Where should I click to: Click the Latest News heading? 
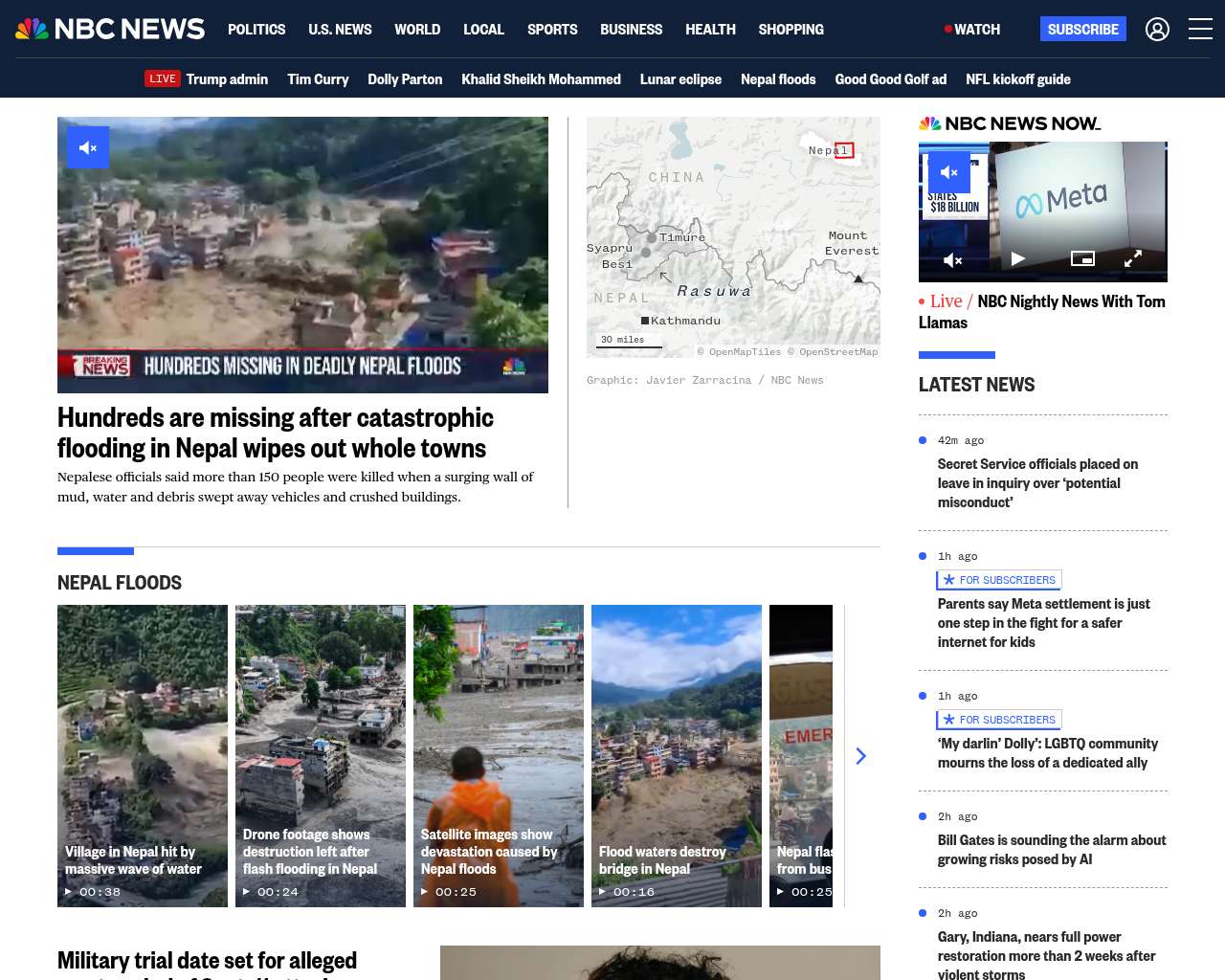tap(976, 385)
